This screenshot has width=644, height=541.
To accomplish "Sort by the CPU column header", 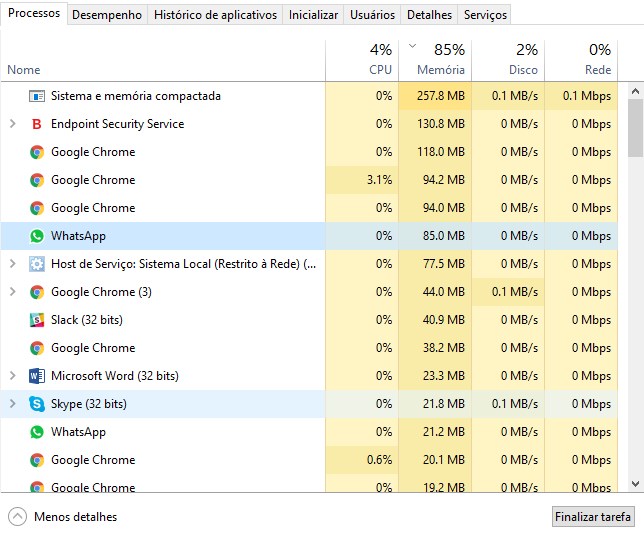I will click(362, 60).
